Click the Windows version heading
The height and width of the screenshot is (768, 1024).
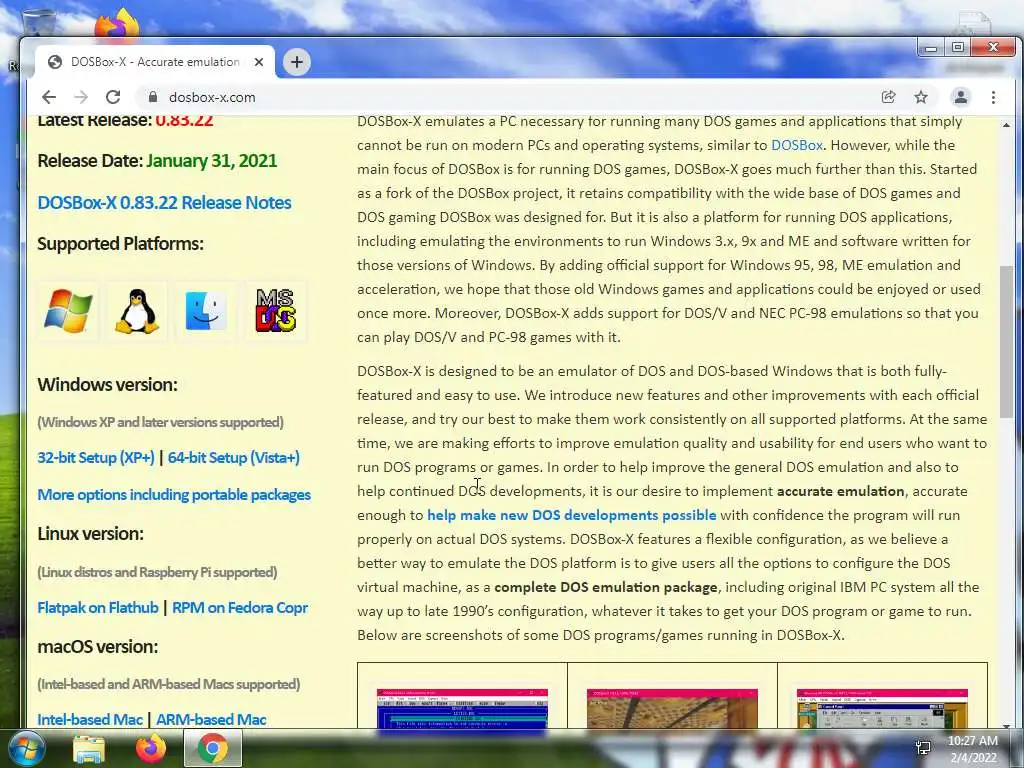107,385
